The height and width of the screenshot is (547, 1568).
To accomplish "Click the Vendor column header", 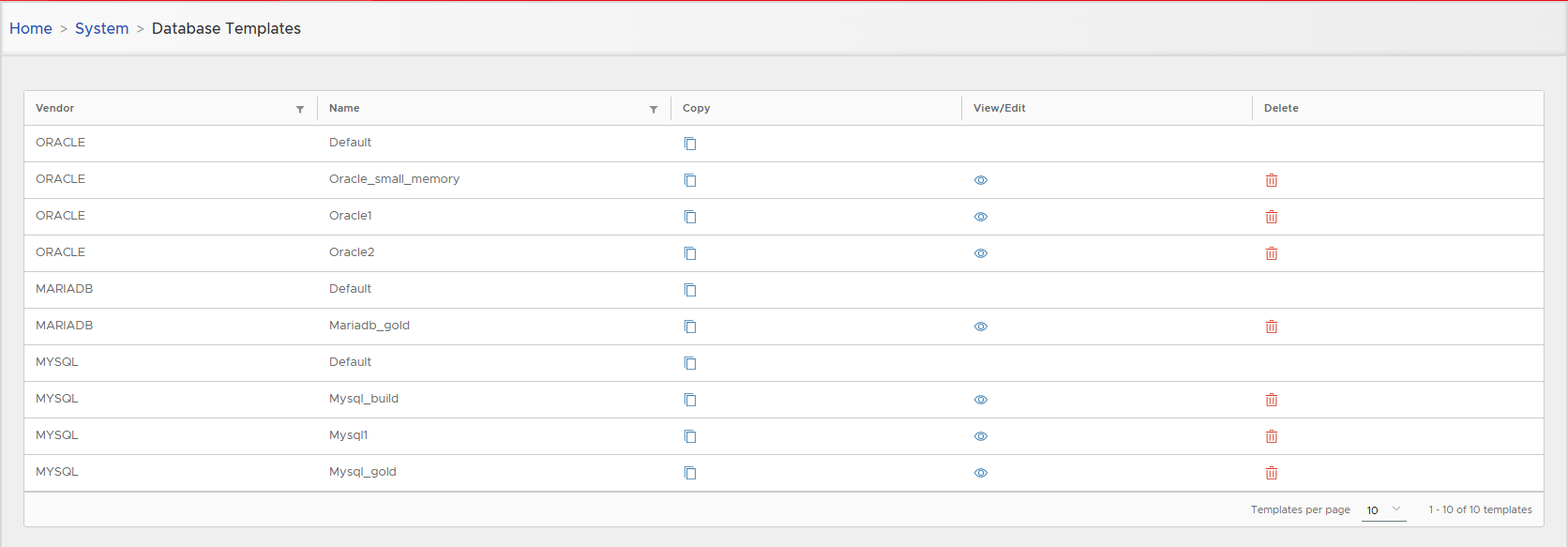I will coord(55,108).
